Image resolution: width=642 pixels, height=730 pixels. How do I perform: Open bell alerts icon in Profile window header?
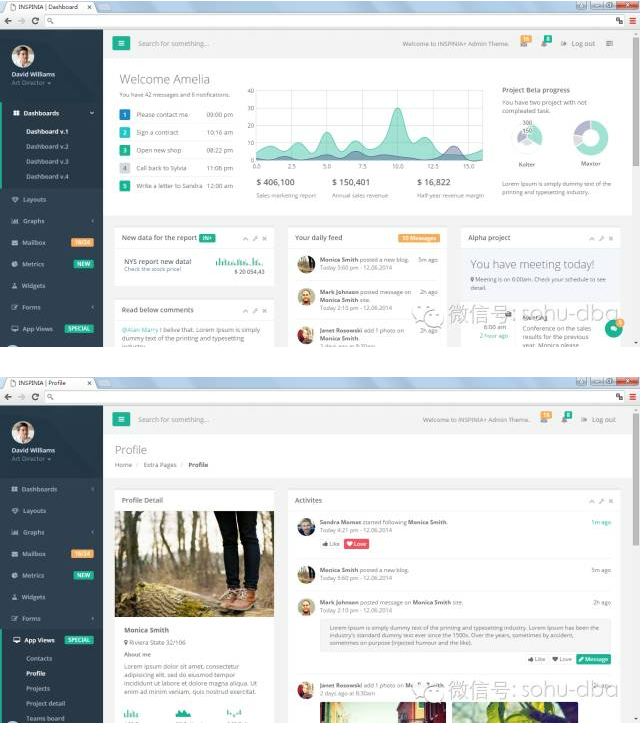click(x=566, y=418)
